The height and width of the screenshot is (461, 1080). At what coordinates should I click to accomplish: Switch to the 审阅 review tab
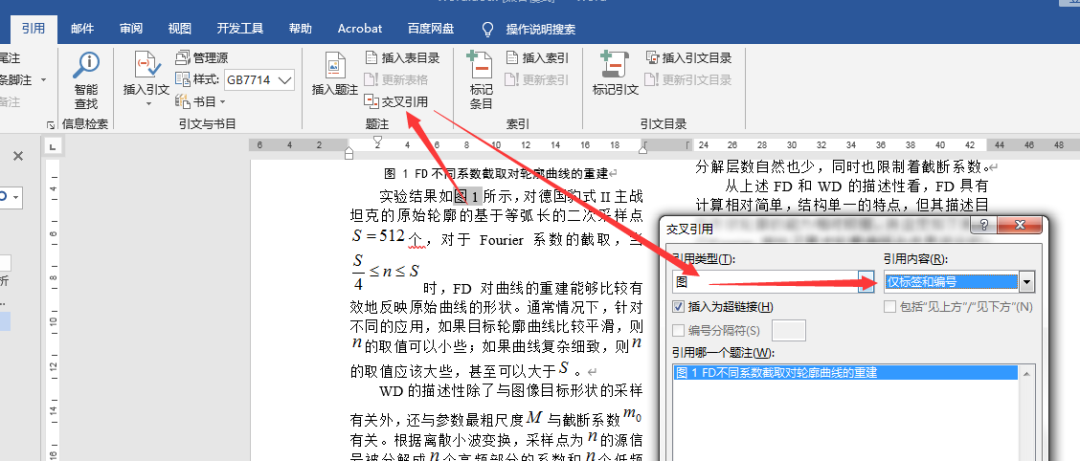(131, 29)
